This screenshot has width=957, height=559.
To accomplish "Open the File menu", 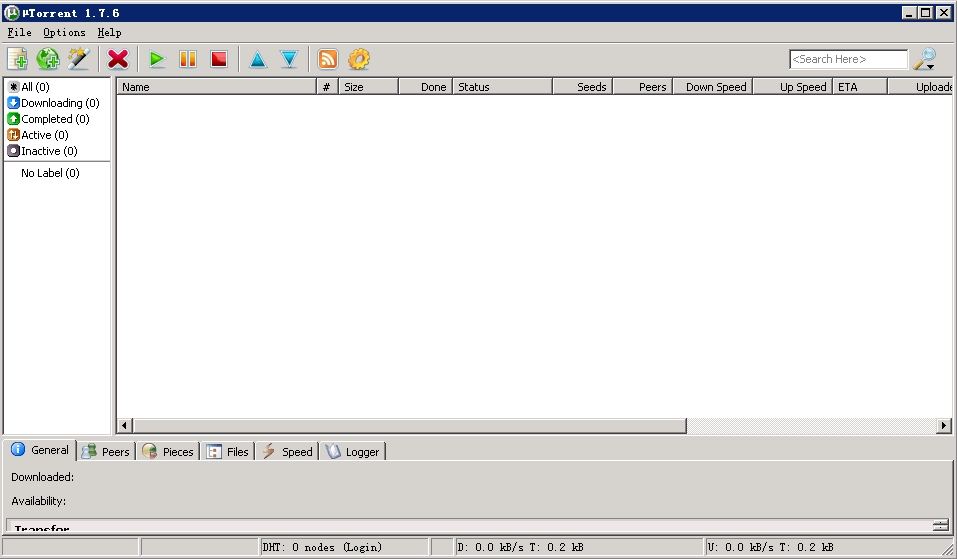I will [19, 32].
